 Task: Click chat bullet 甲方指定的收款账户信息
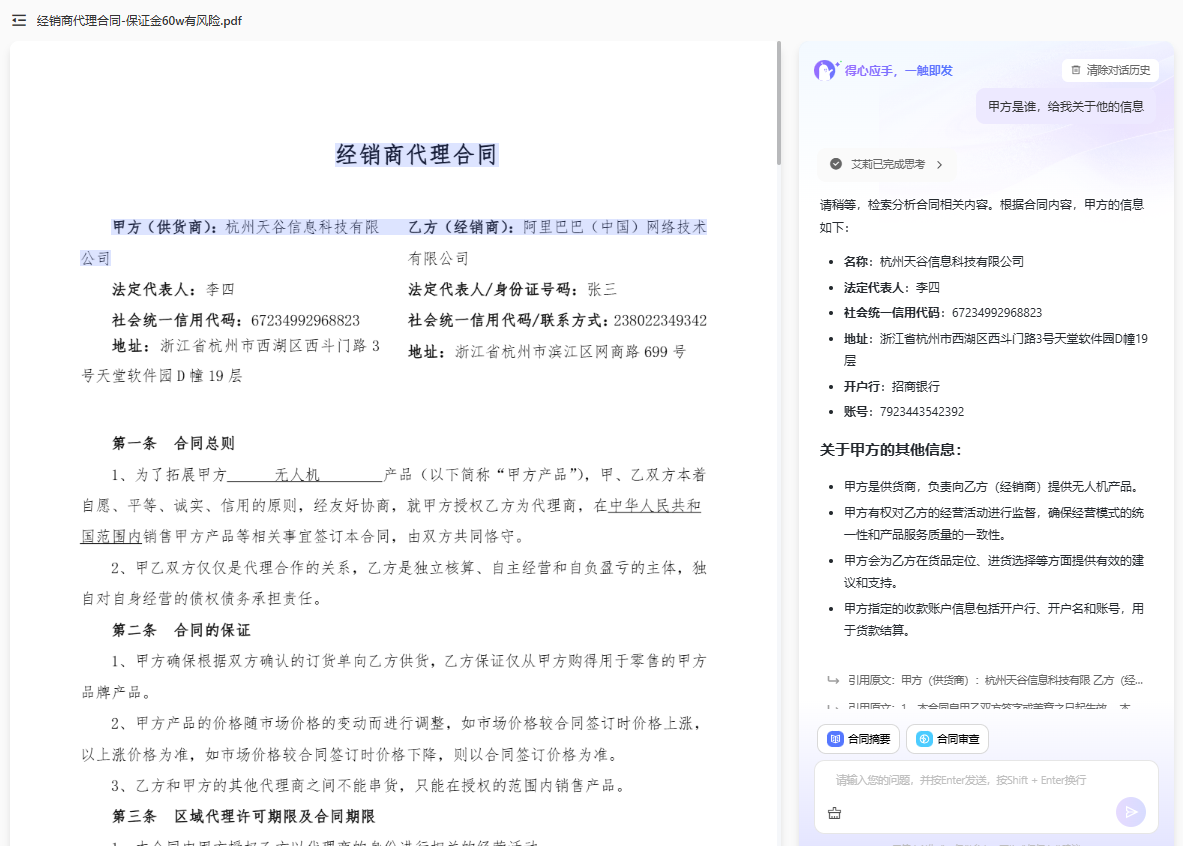pyautogui.click(x=994, y=619)
